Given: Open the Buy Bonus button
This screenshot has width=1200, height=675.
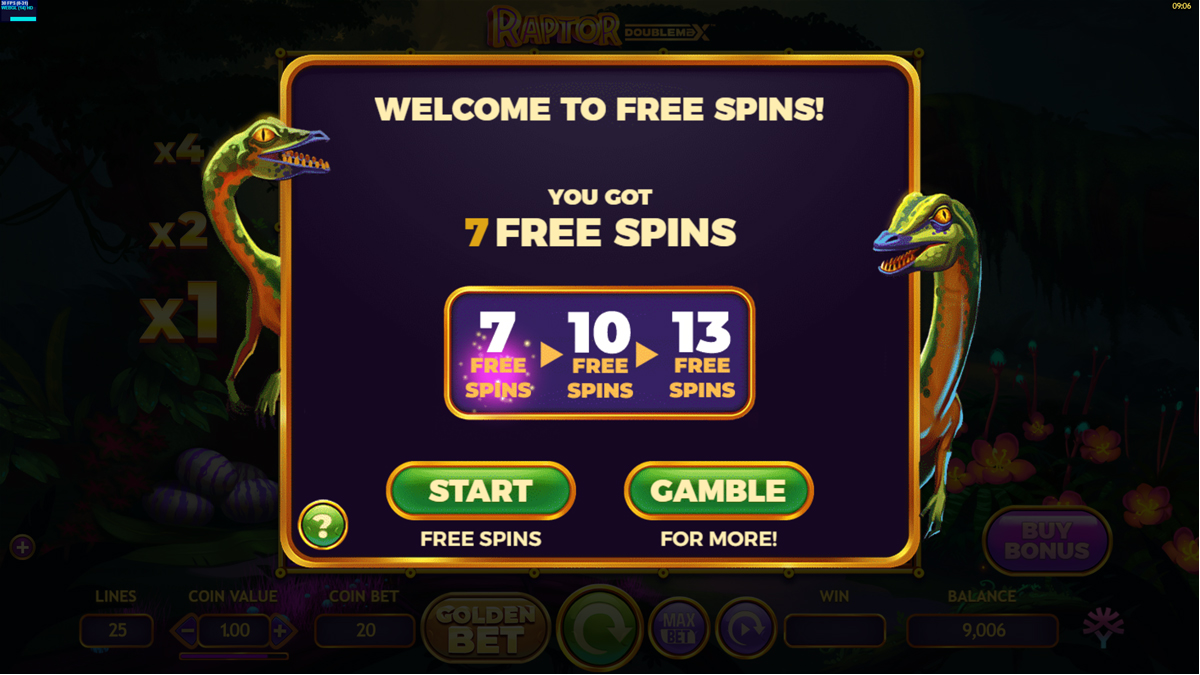Looking at the screenshot, I should click(1047, 541).
